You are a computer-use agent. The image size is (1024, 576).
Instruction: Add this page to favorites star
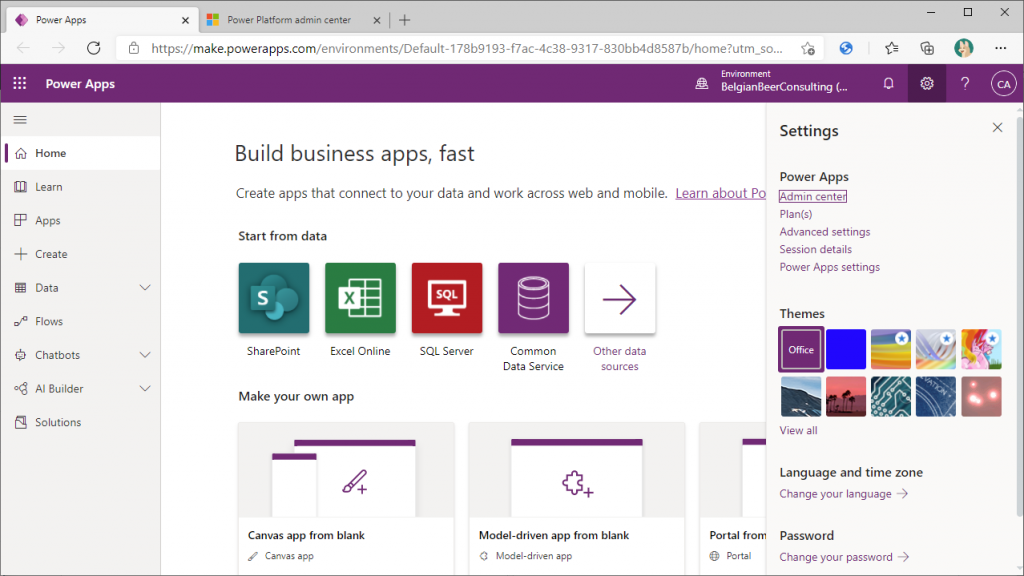click(808, 48)
